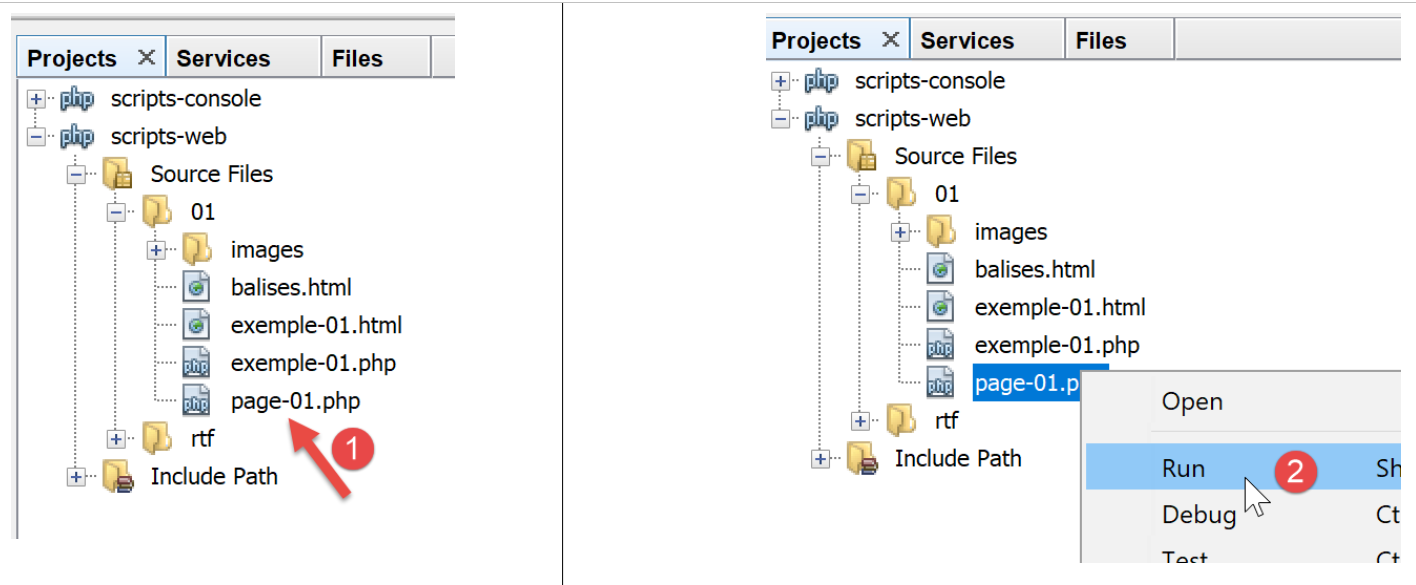Expand the images folder in left panel
The image size is (1416, 585).
pos(156,250)
